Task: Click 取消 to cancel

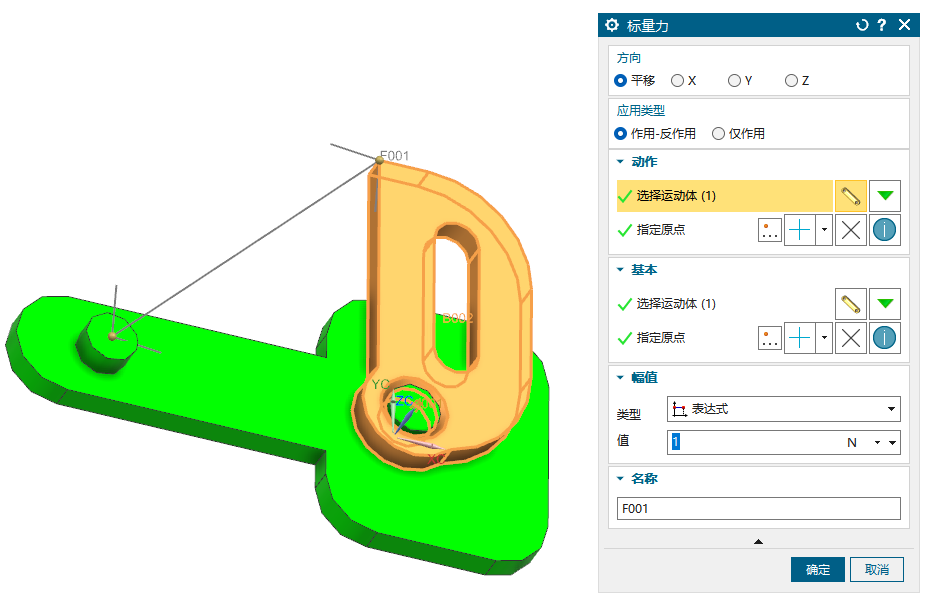Action: pos(877,569)
